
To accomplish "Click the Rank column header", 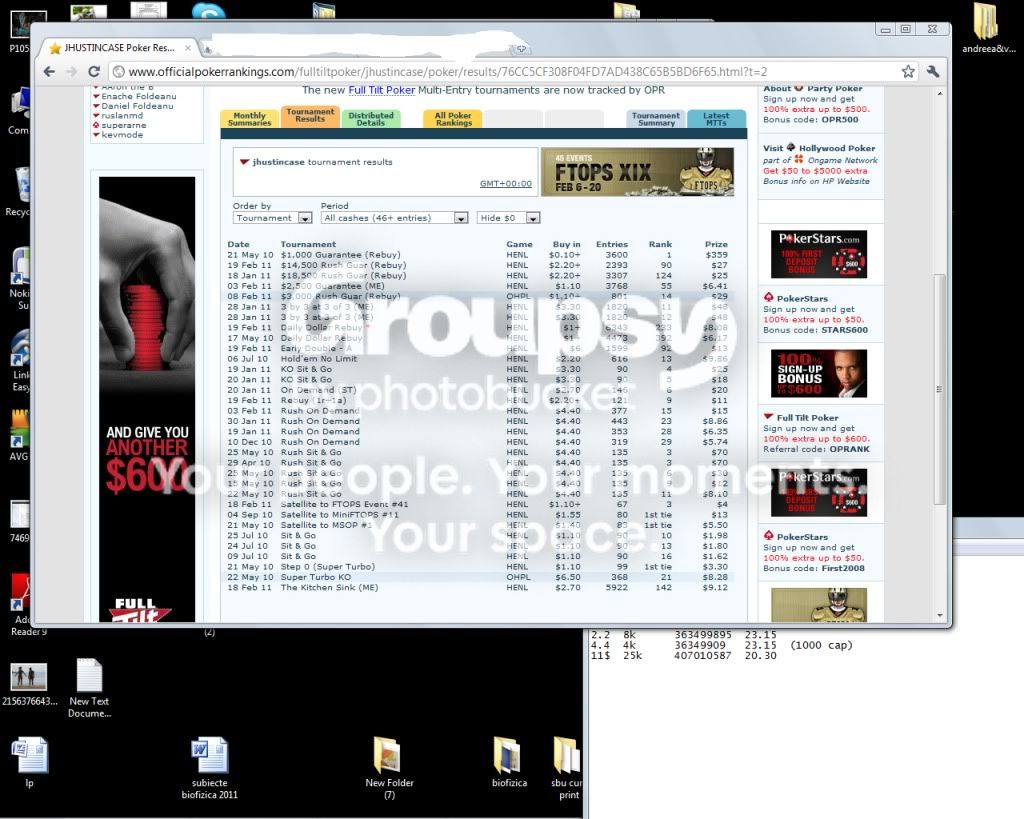I will (660, 244).
